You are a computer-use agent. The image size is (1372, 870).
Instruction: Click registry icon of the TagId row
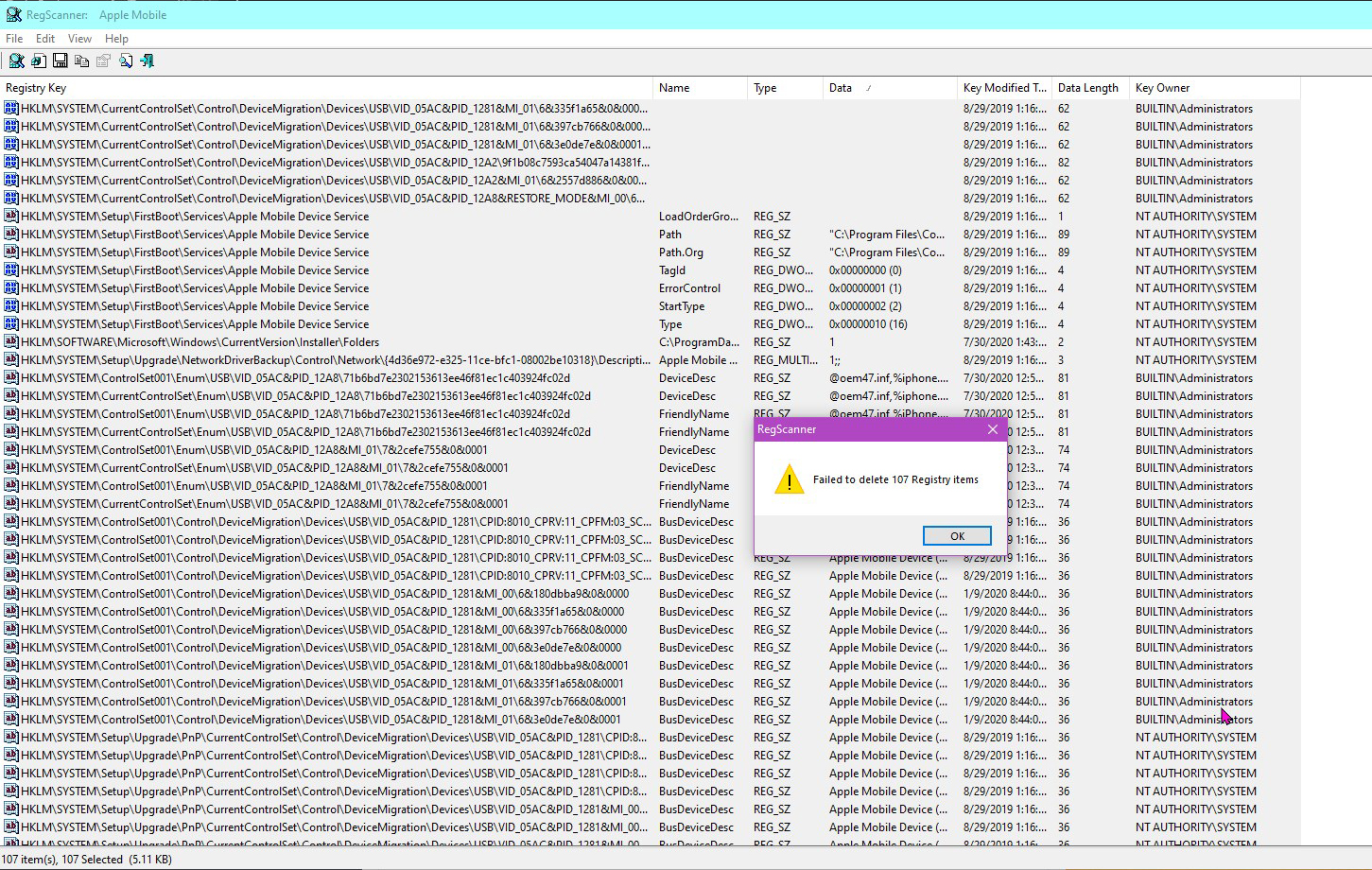(x=11, y=270)
